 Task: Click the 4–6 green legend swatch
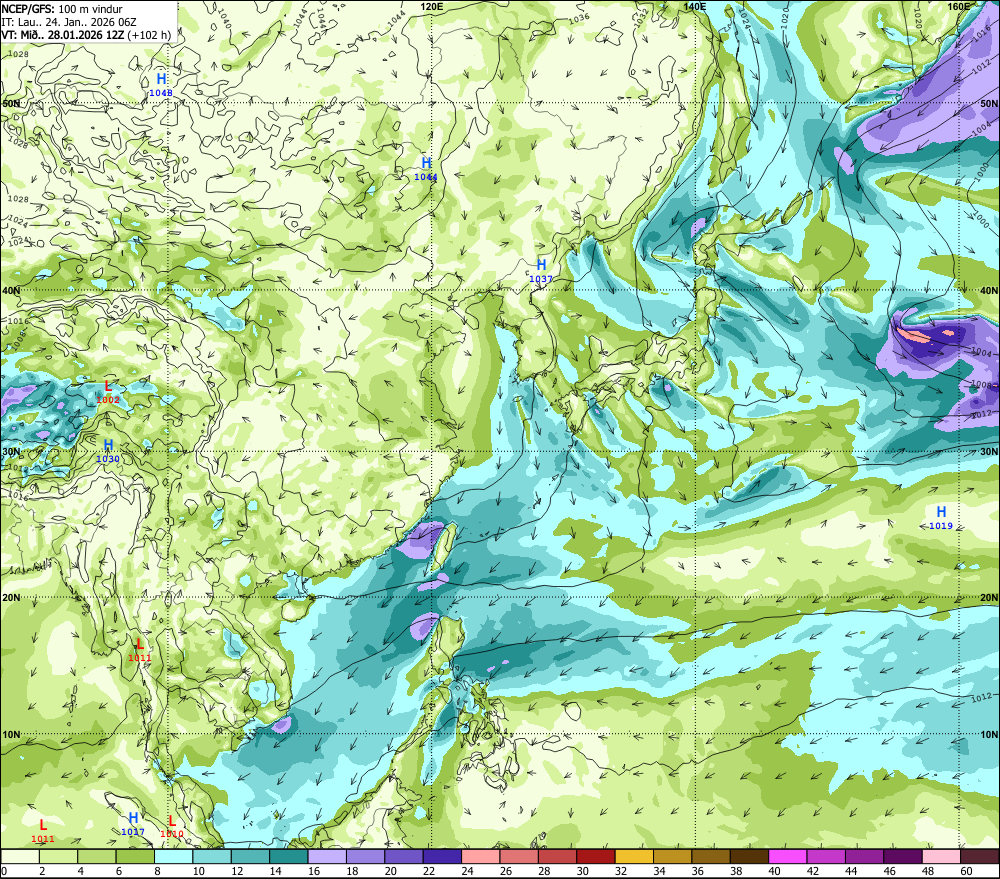pos(97,856)
